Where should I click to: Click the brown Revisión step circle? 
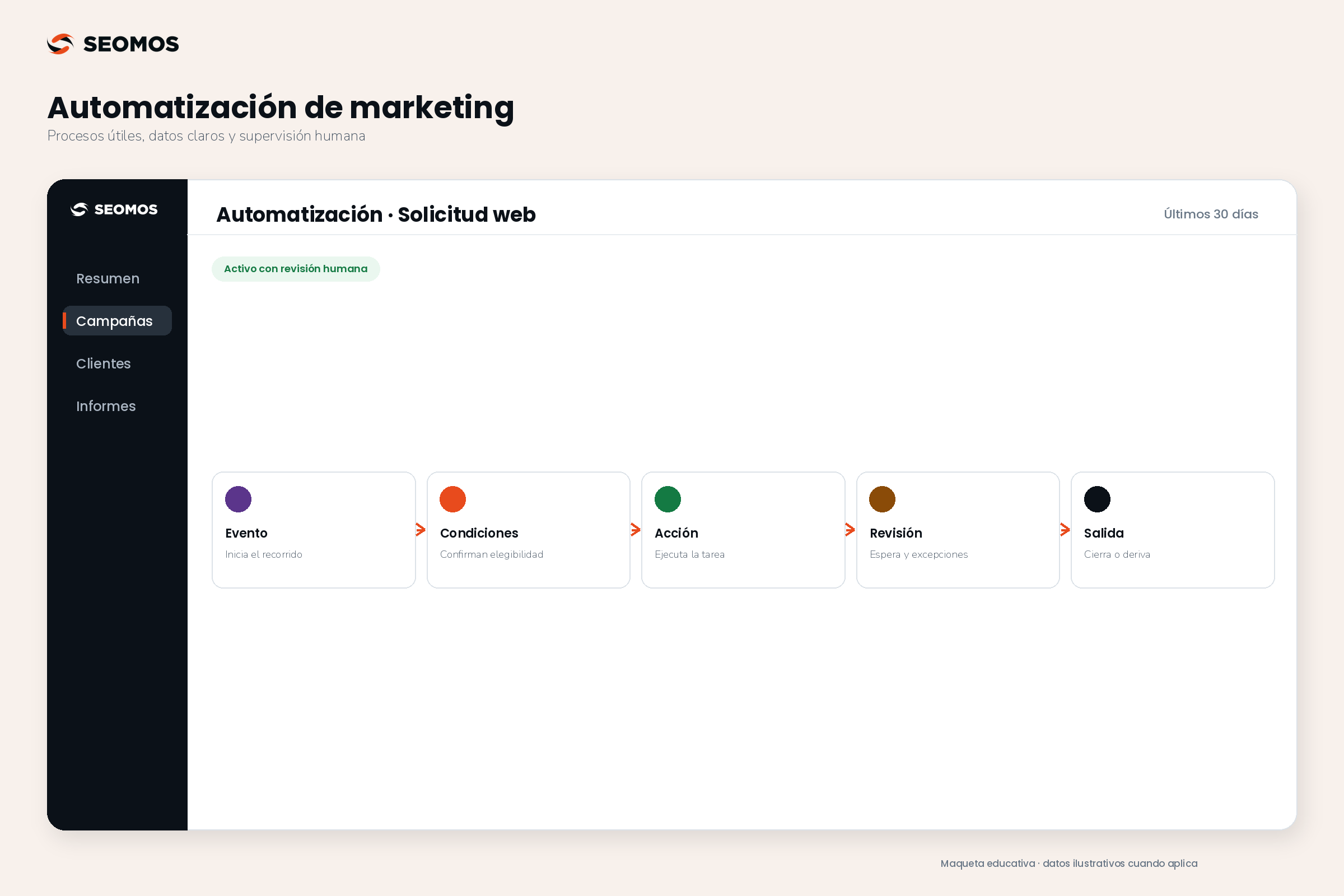[x=883, y=499]
